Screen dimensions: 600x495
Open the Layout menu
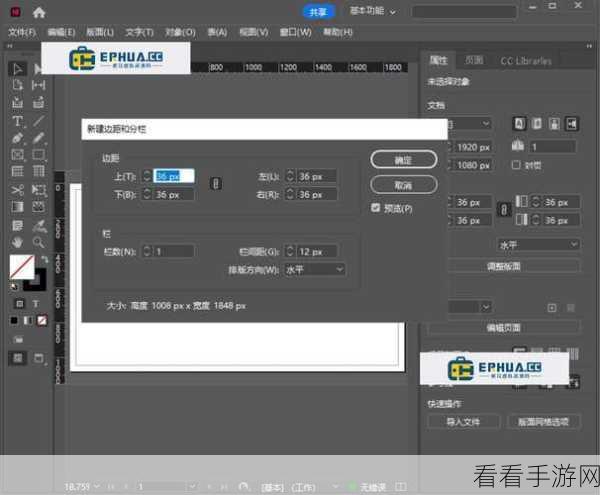(x=100, y=32)
